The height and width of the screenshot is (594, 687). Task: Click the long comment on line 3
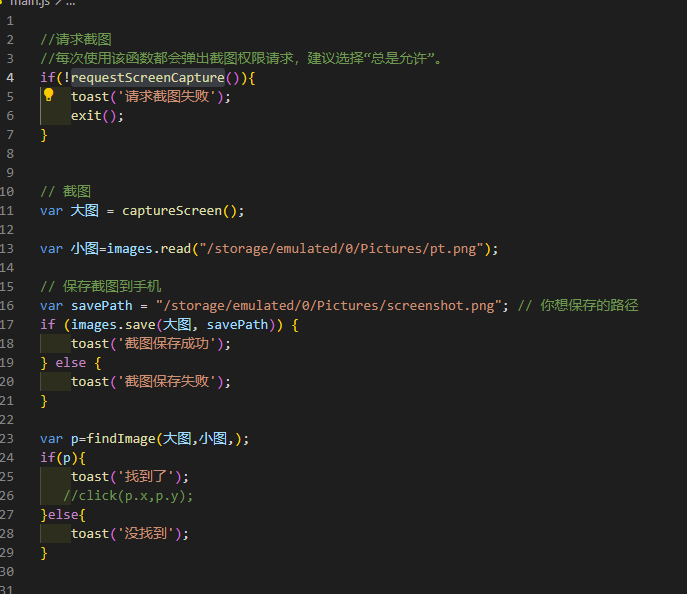tap(241, 58)
